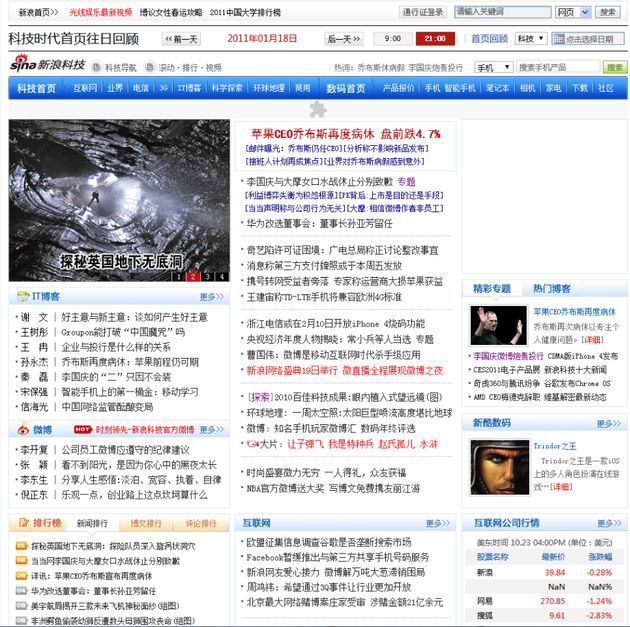
Task: Click rank badge for 探秘英国地下无底洞 story
Action: [21, 546]
